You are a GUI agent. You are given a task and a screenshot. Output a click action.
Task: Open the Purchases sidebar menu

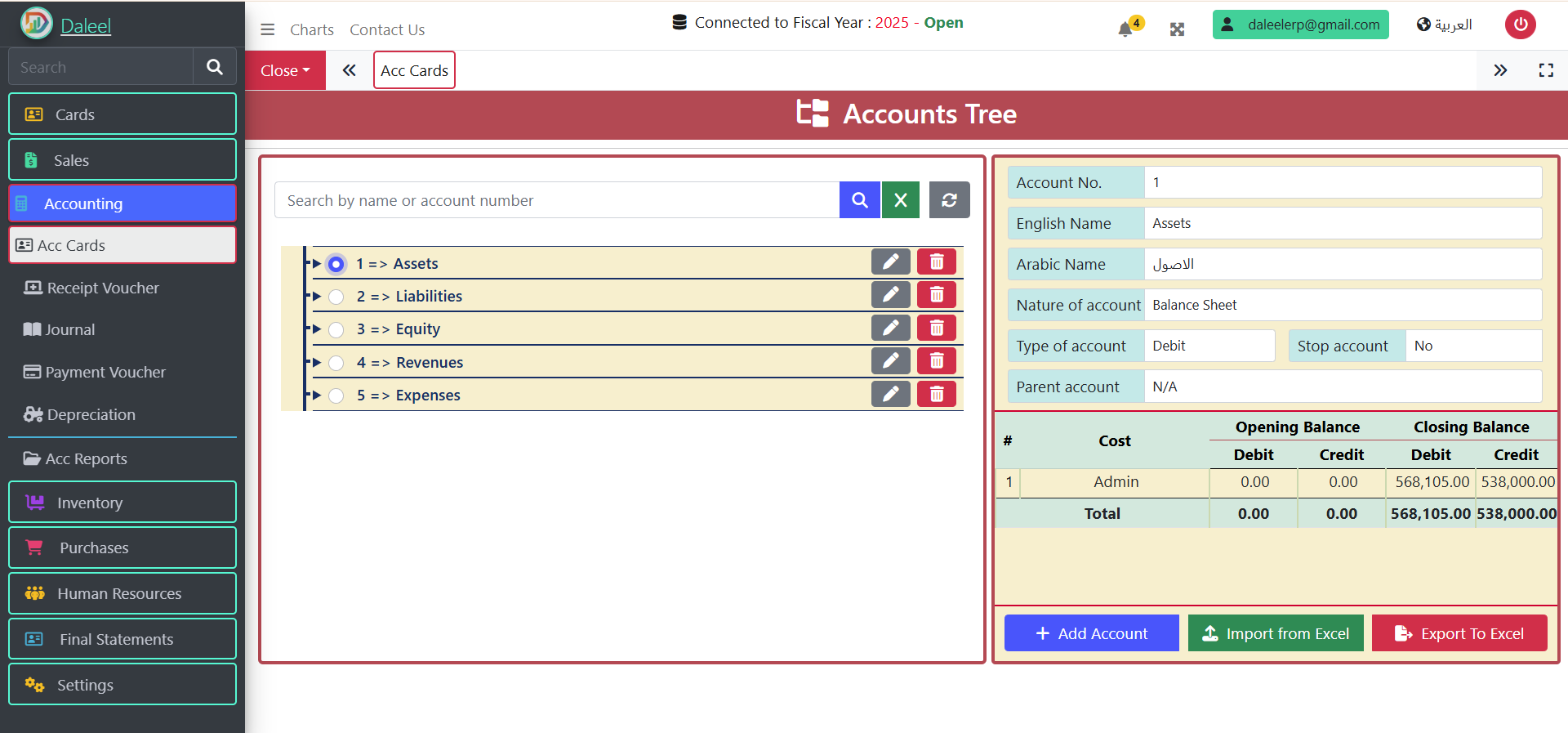(x=122, y=548)
